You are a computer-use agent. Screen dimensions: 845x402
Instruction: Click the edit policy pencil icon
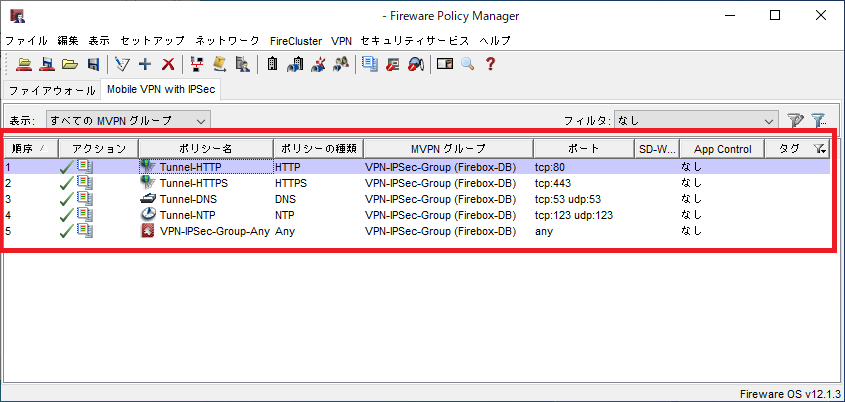[122, 64]
